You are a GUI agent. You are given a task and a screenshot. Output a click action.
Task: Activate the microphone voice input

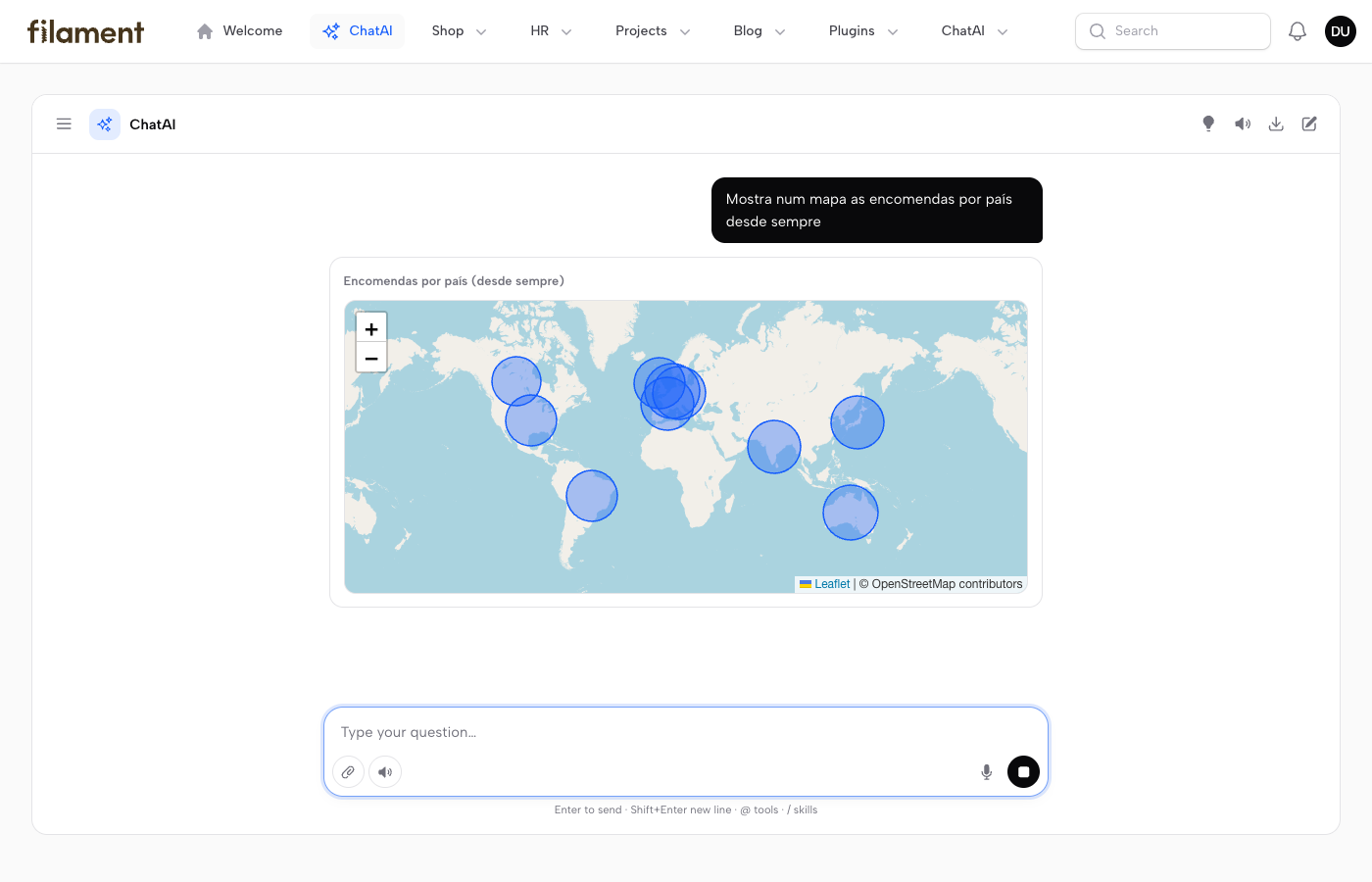987,772
